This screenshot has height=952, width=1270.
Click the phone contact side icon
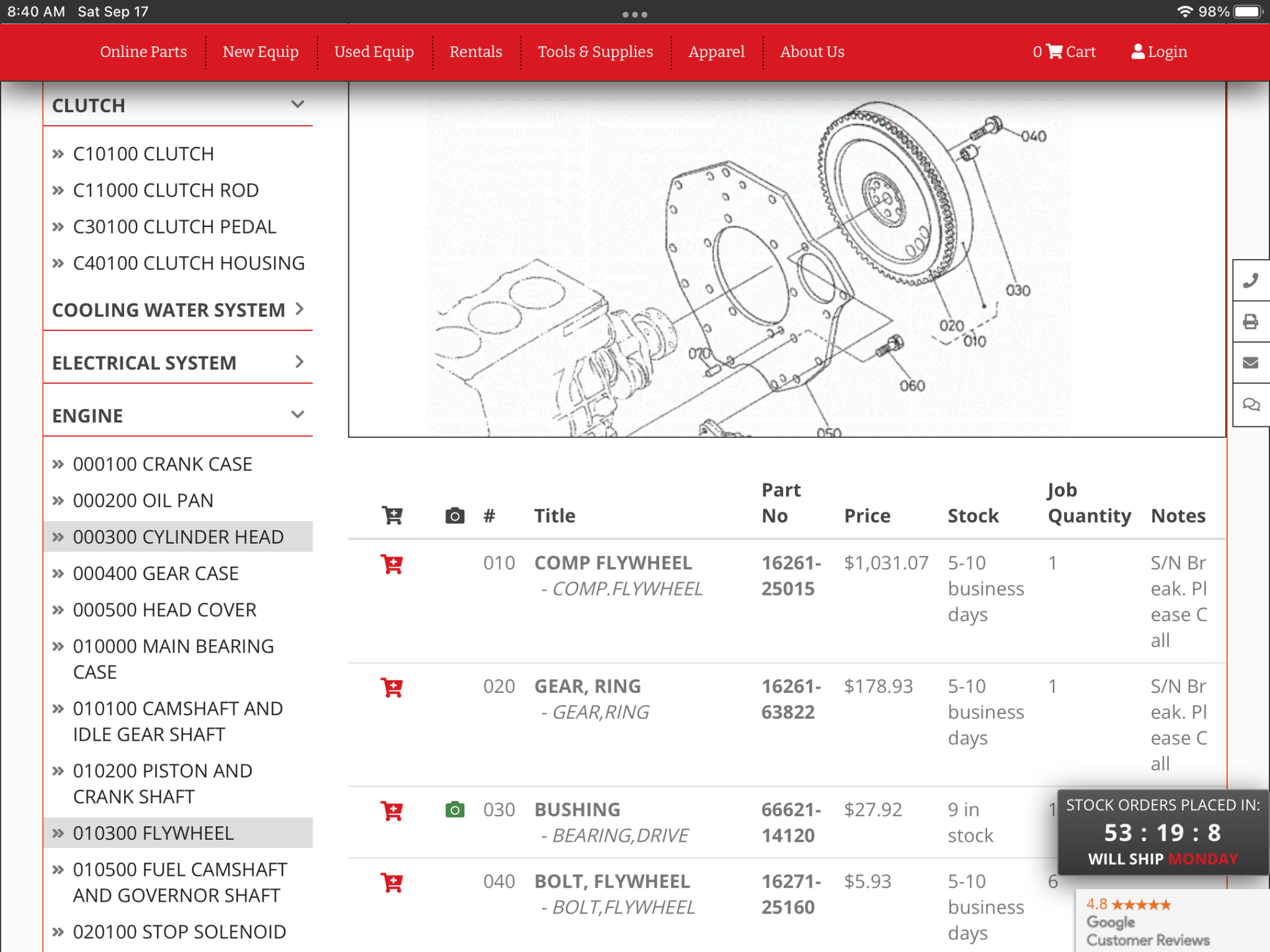click(1251, 281)
